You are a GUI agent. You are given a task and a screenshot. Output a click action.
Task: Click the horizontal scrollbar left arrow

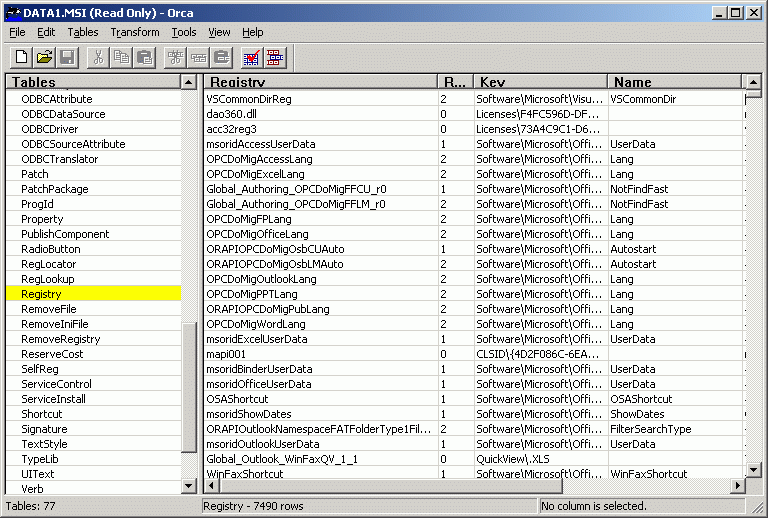coord(211,486)
